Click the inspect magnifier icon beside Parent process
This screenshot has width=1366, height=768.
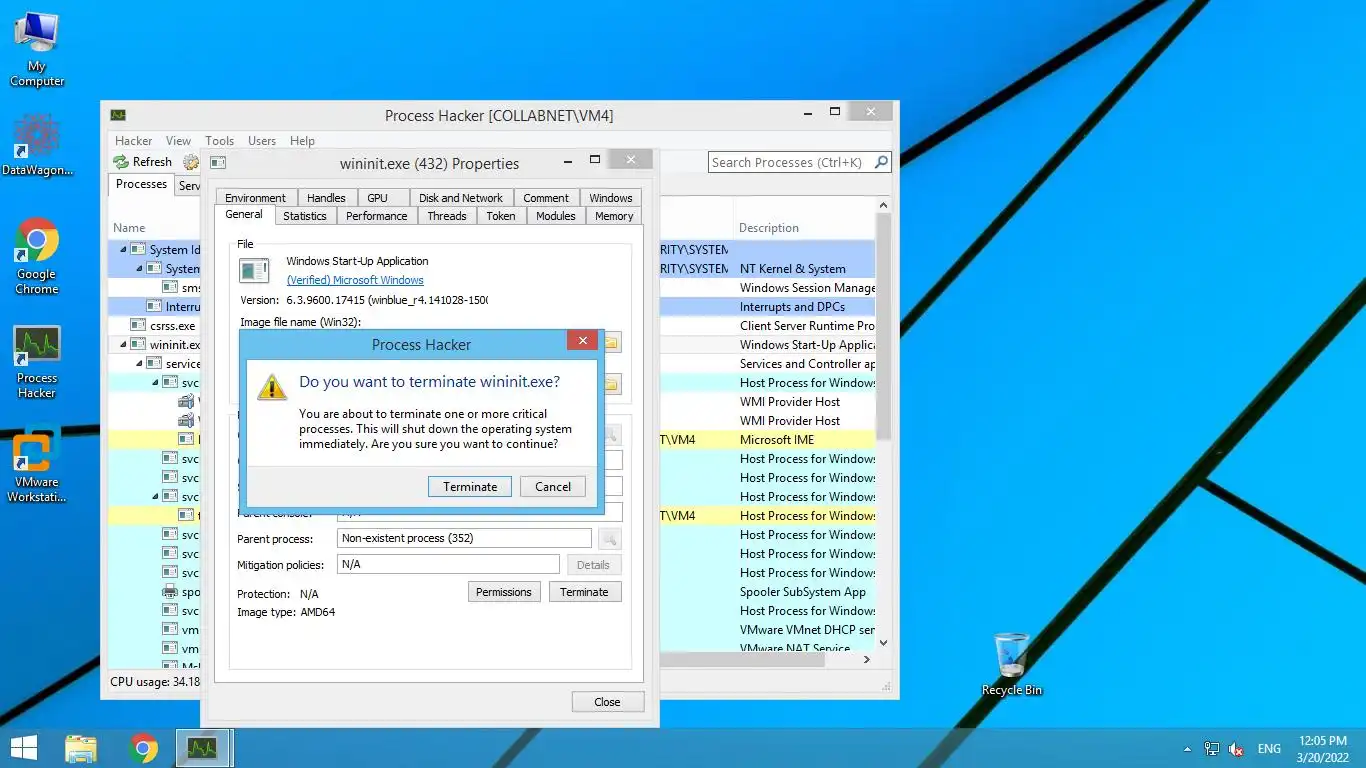coord(609,539)
